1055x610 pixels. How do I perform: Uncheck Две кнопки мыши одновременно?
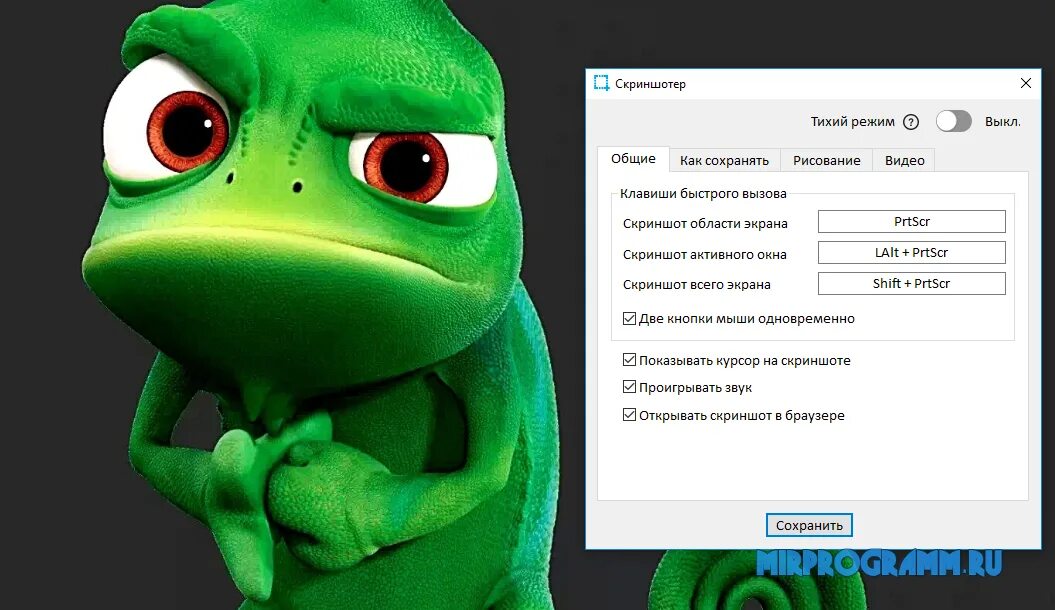point(629,318)
